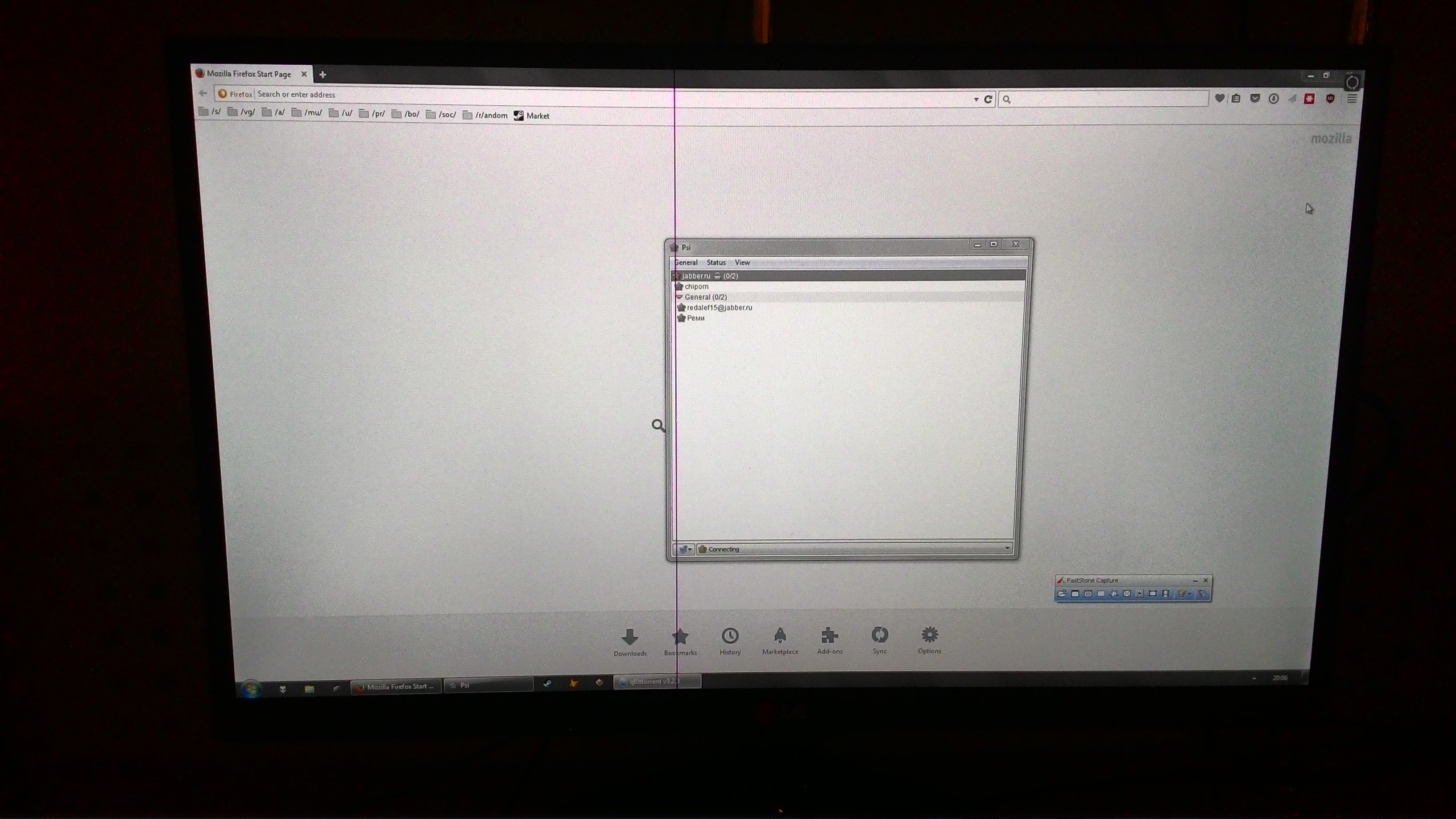The width and height of the screenshot is (1456, 819).
Task: Open the /vg/ bookmark folder
Action: coord(241,112)
